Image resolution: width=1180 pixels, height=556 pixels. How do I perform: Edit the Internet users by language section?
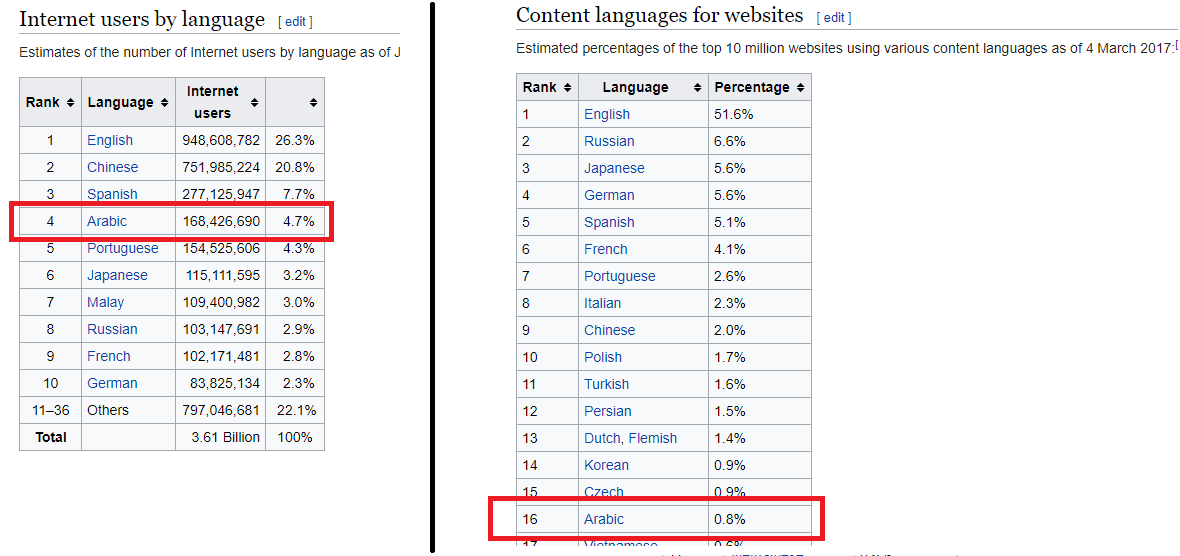point(295,22)
